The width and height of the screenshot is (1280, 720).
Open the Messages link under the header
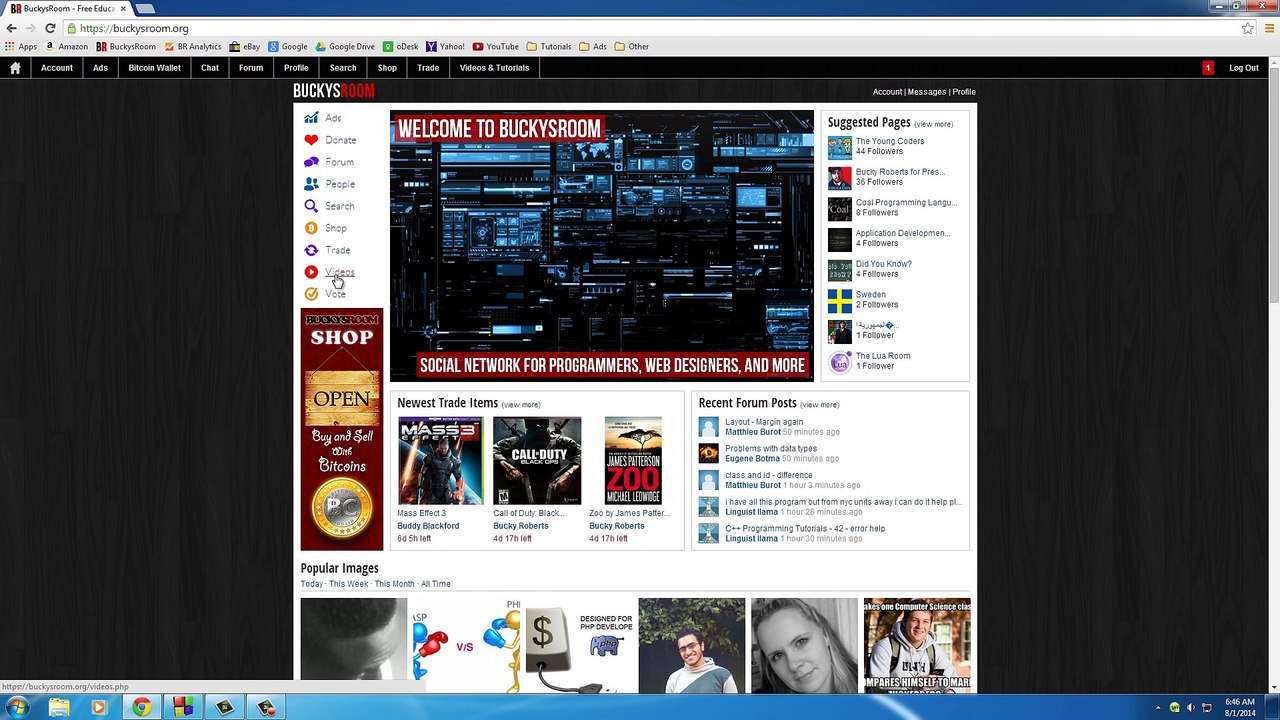click(x=927, y=92)
